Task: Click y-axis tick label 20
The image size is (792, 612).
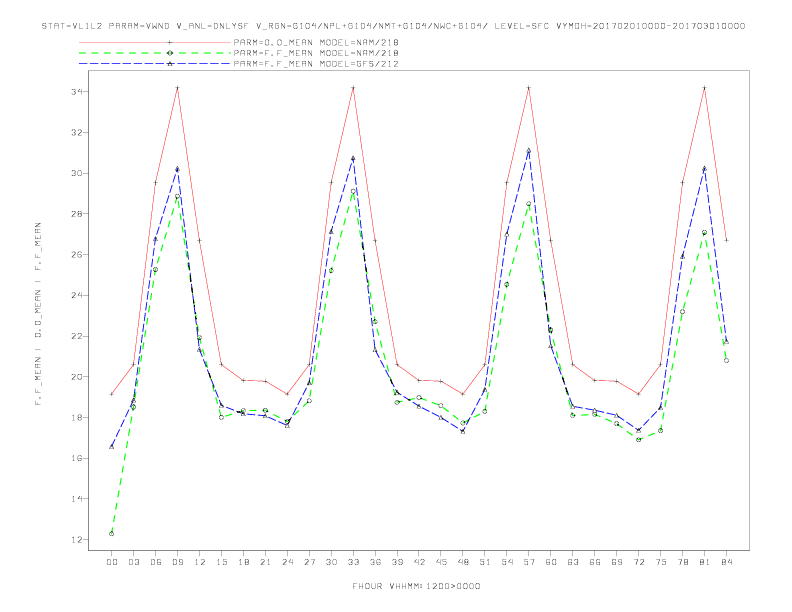Action: pos(77,377)
